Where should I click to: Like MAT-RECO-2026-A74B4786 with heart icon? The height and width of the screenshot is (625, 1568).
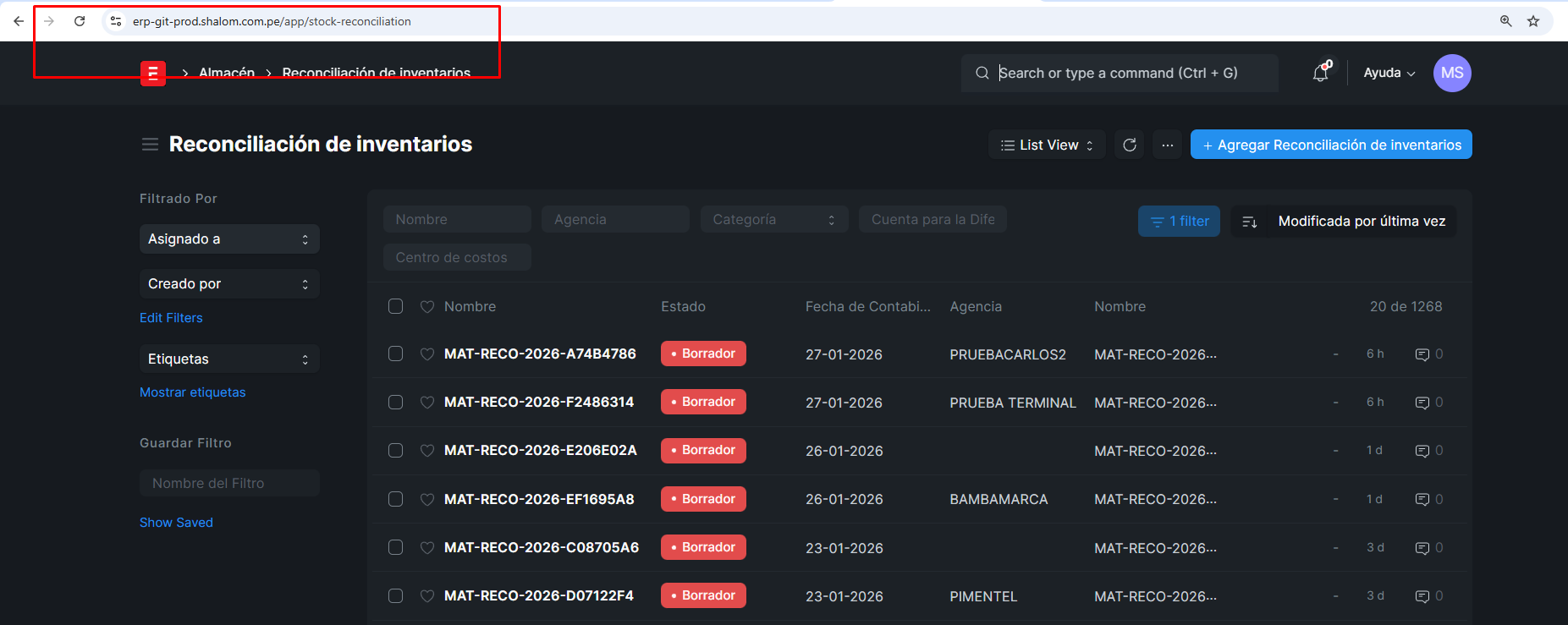427,354
